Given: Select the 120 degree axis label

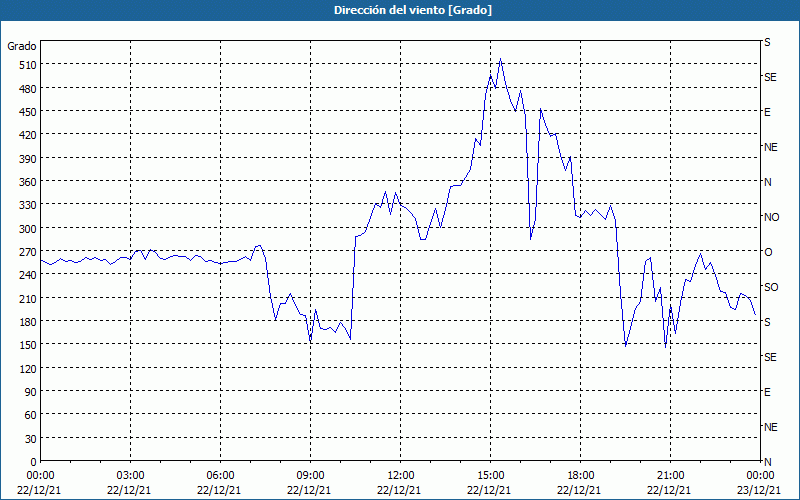Looking at the screenshot, I should 27,369.
